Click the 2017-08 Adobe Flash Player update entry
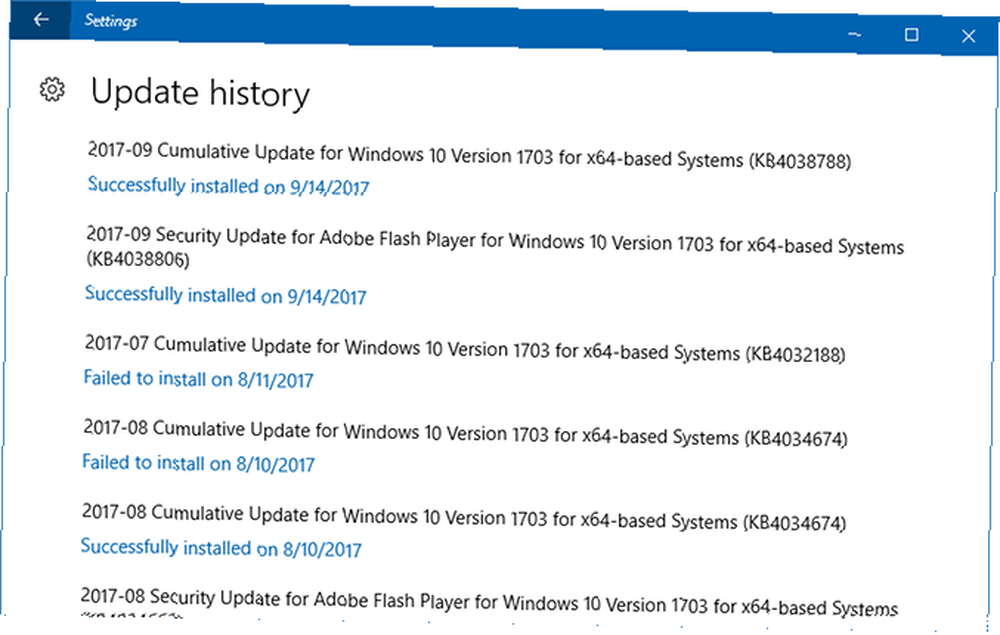The height and width of the screenshot is (635, 1000). click(489, 602)
